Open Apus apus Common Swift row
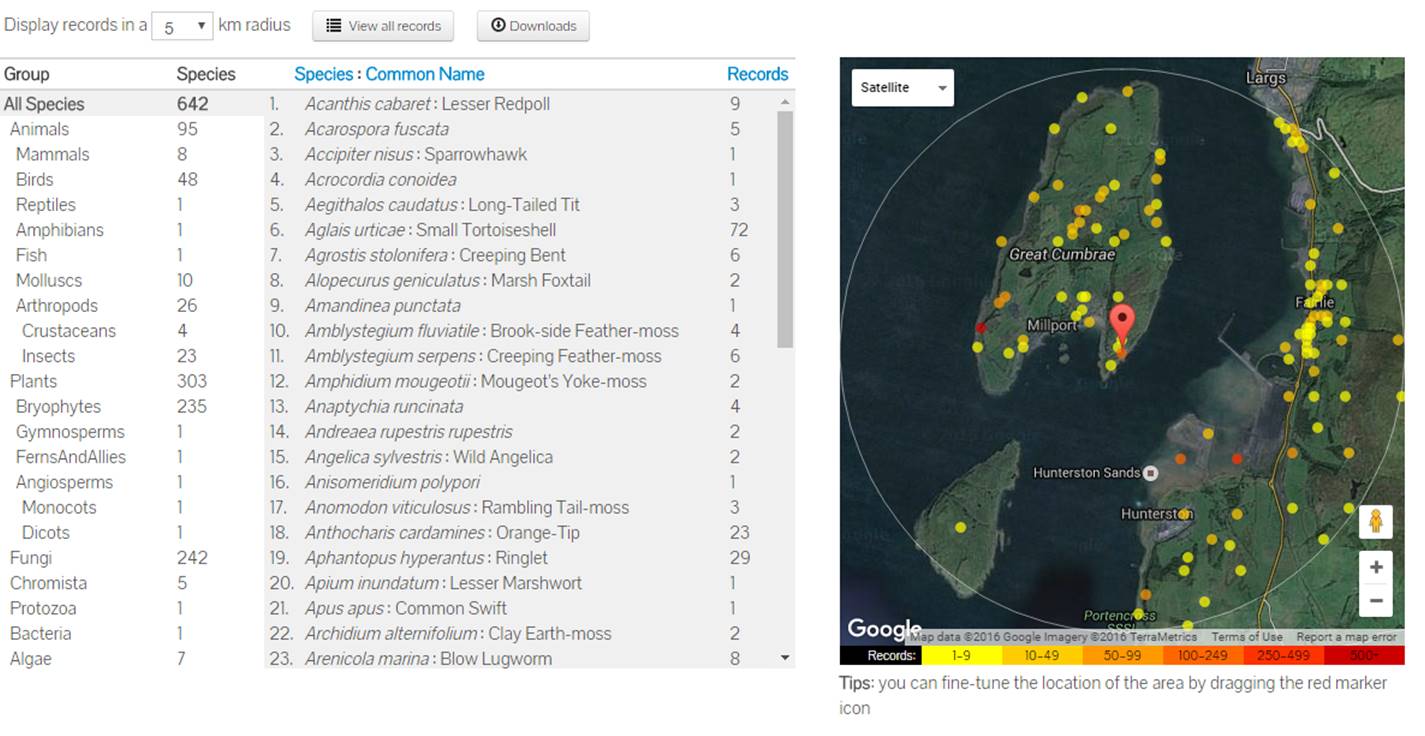The height and width of the screenshot is (736, 1425). point(521,608)
